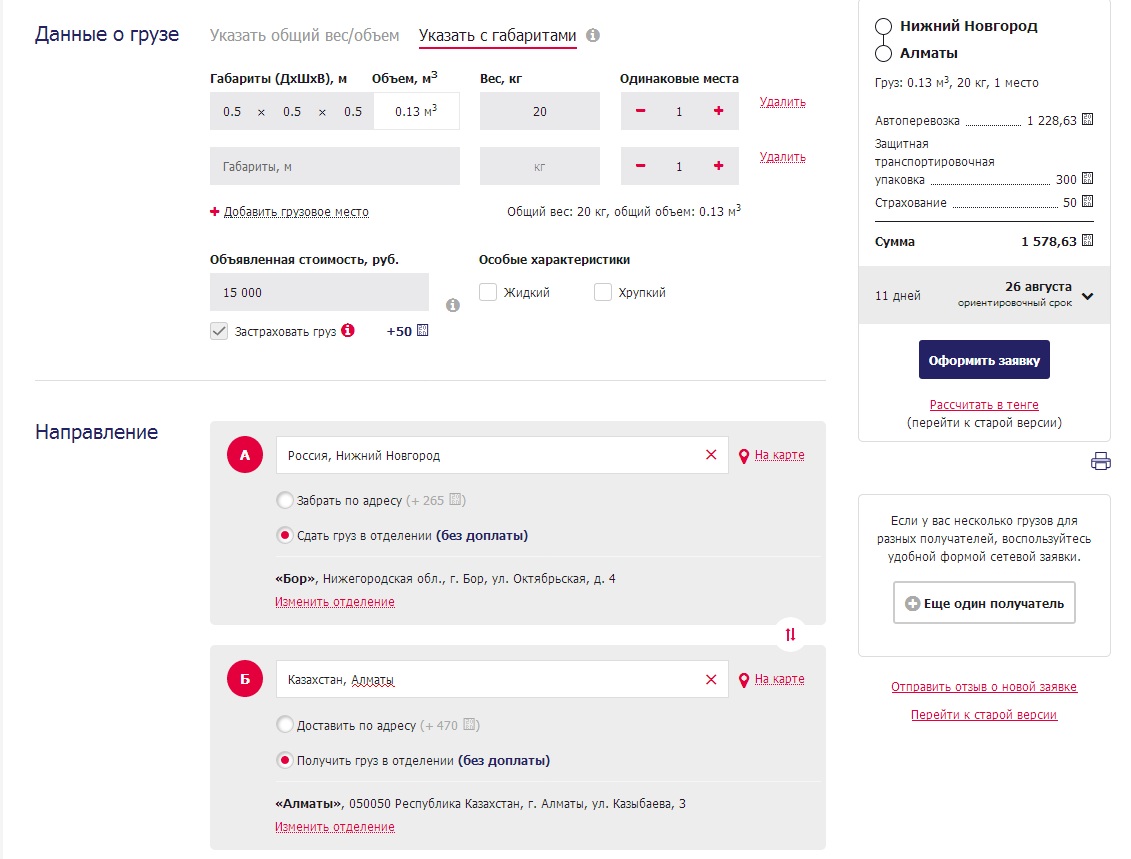Decrease identical places in second cargo row
This screenshot has height=859, width=1131.
point(641,166)
